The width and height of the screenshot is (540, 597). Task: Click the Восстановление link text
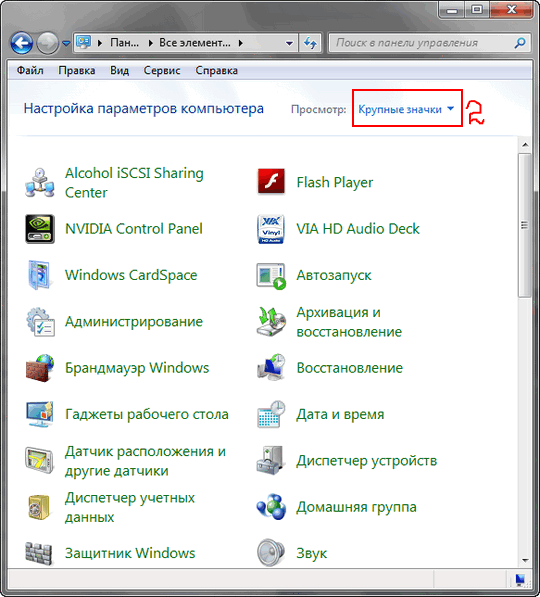point(349,368)
